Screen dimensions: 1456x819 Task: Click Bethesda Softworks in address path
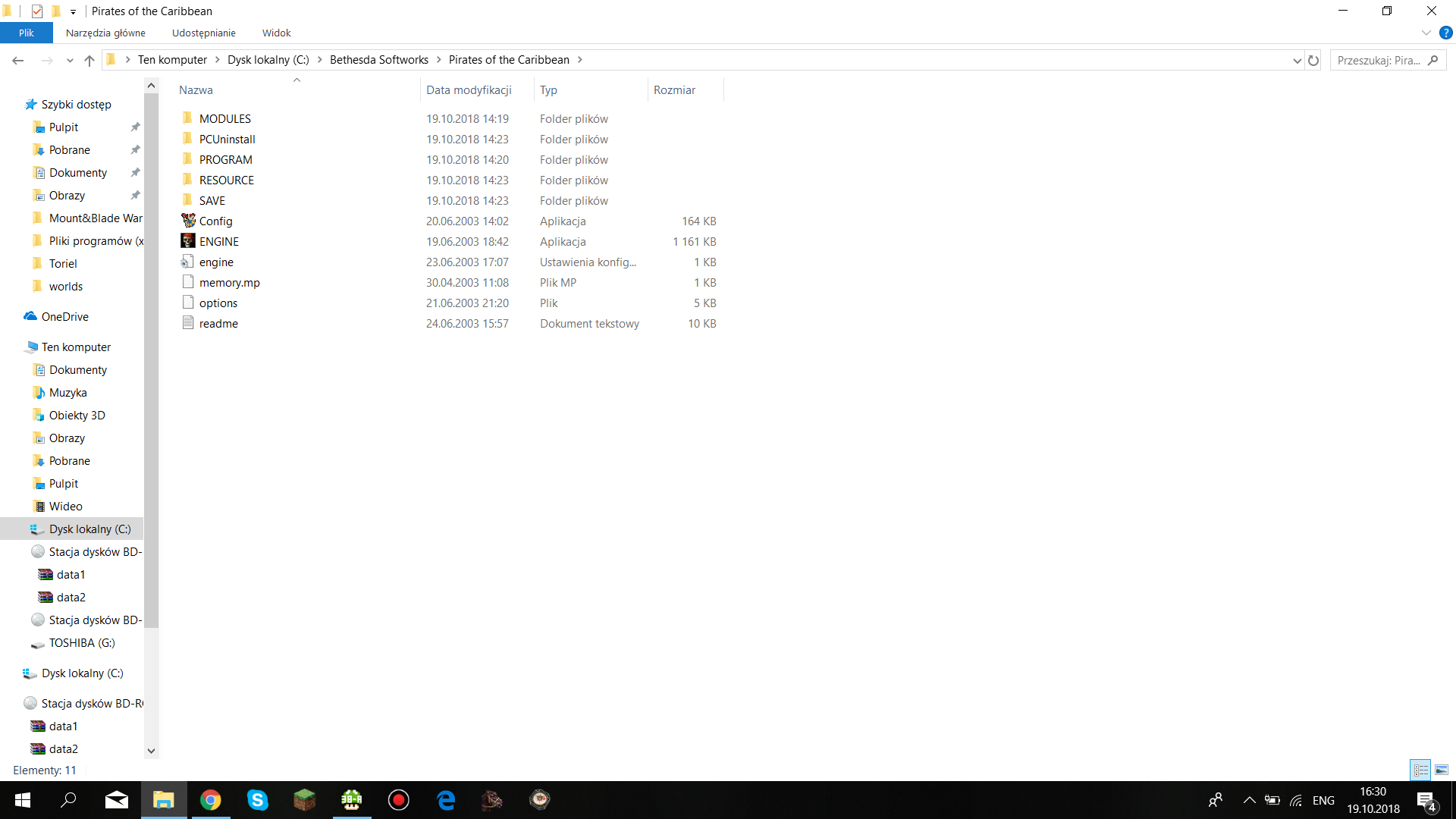379,60
